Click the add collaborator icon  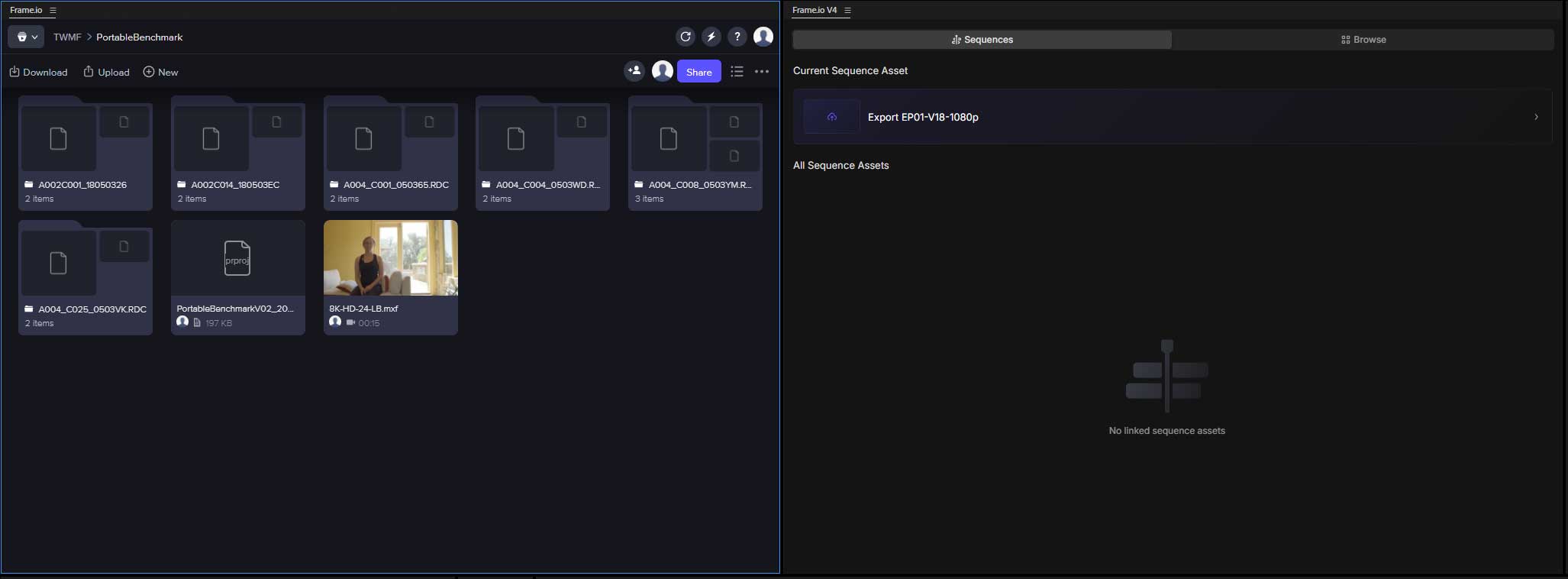click(634, 71)
